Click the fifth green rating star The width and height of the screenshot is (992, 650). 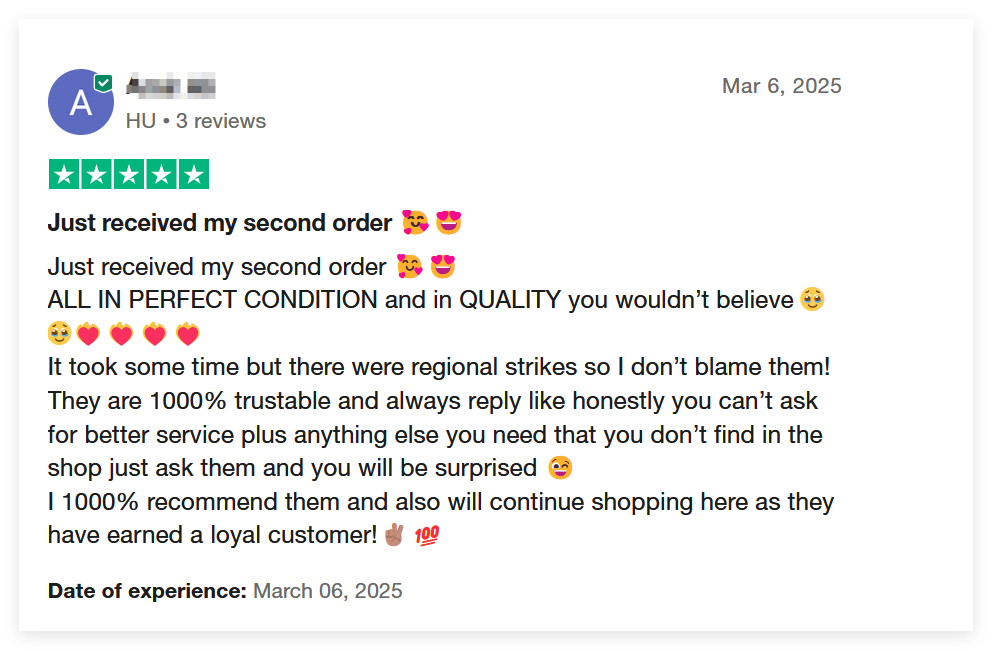194,174
